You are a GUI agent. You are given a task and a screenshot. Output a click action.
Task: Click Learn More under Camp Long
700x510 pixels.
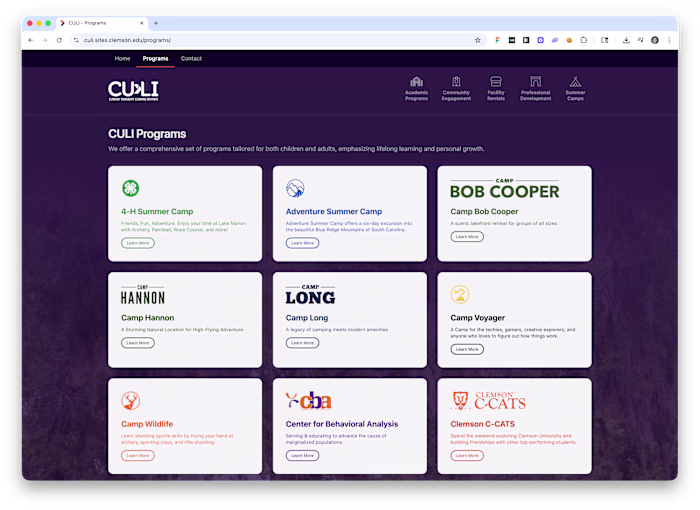pyautogui.click(x=302, y=343)
